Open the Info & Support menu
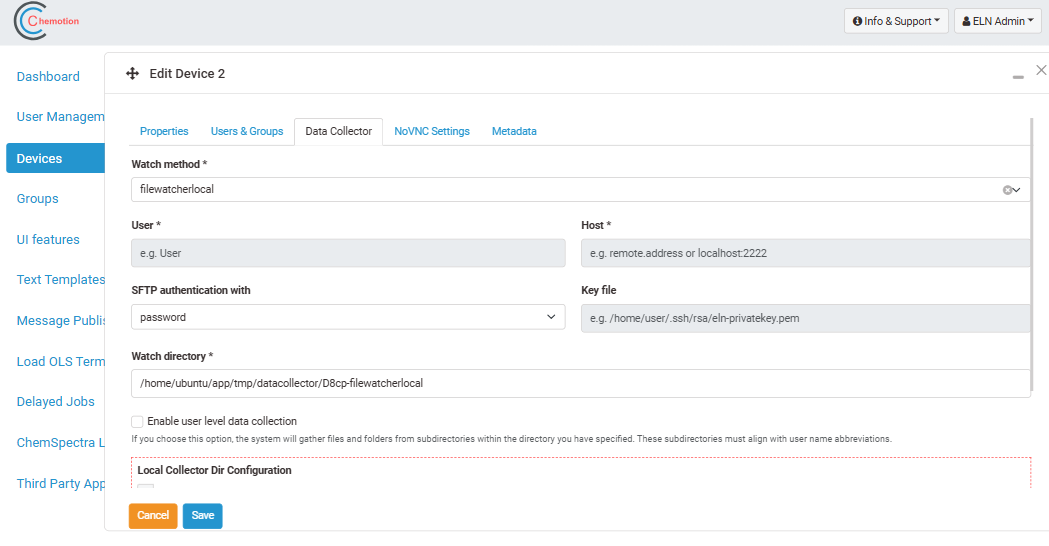The width and height of the screenshot is (1049, 546). [x=896, y=21]
